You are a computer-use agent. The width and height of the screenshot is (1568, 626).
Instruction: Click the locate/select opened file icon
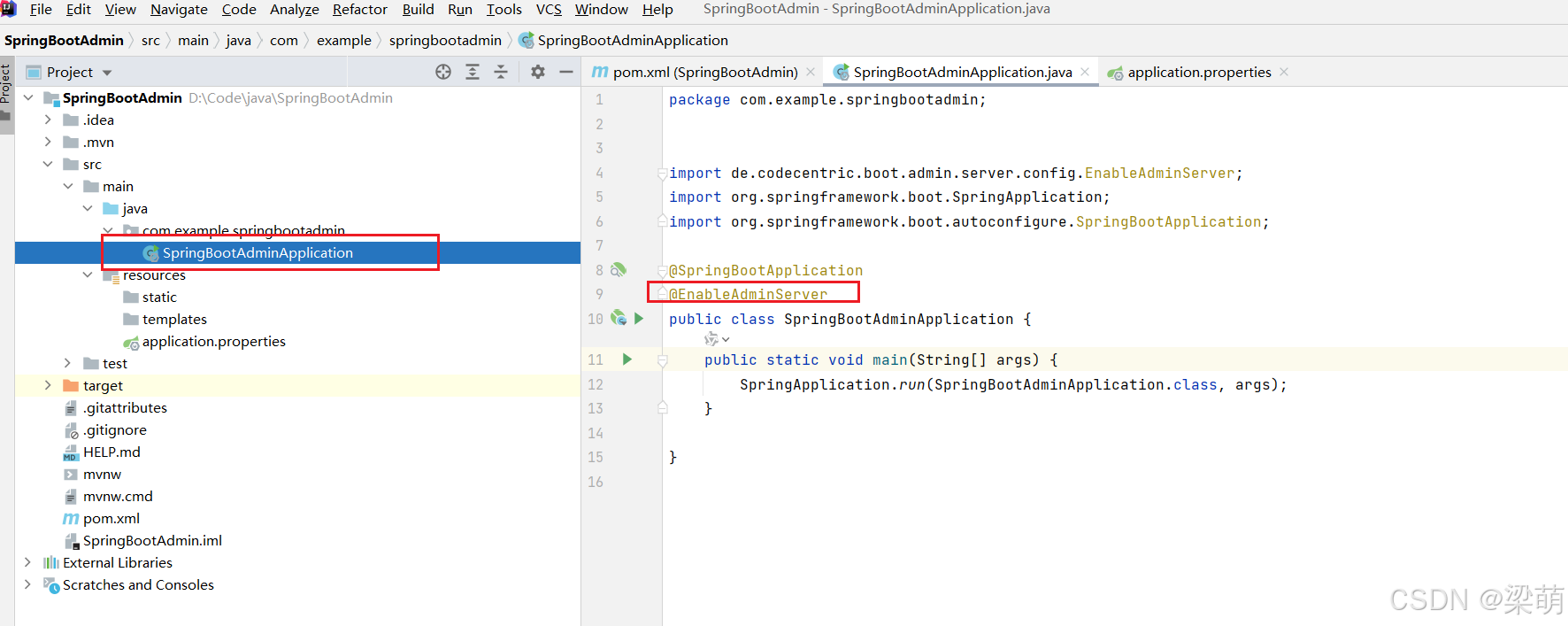(443, 72)
